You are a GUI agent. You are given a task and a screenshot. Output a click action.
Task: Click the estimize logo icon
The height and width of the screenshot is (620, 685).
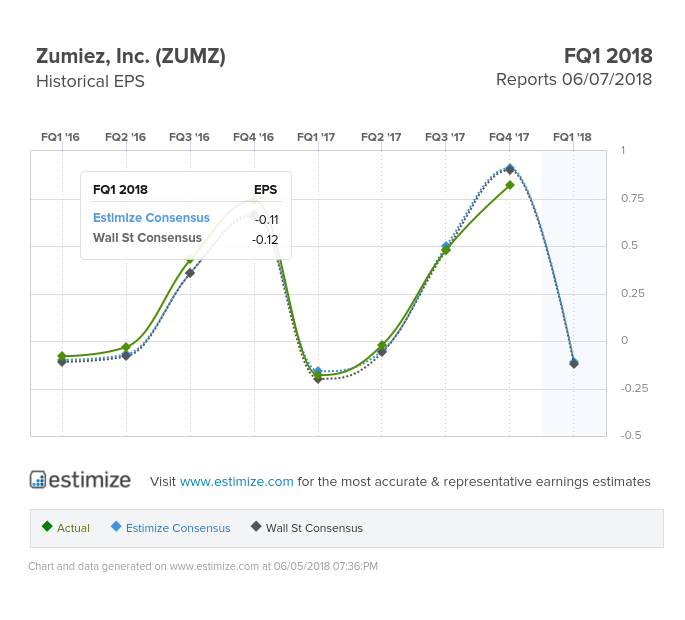[x=38, y=480]
